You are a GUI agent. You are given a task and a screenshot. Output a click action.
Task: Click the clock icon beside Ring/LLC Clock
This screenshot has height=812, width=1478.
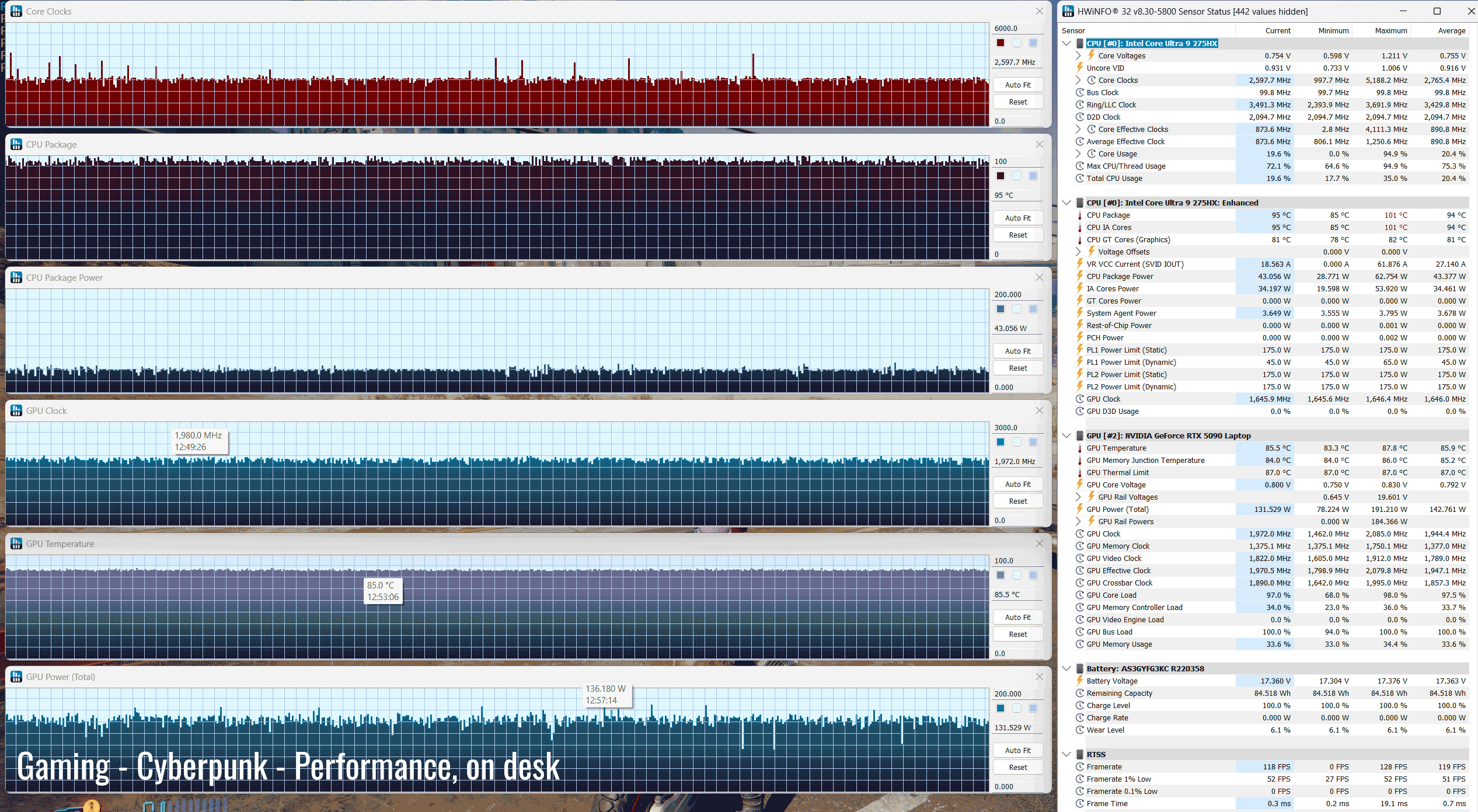pos(1080,104)
